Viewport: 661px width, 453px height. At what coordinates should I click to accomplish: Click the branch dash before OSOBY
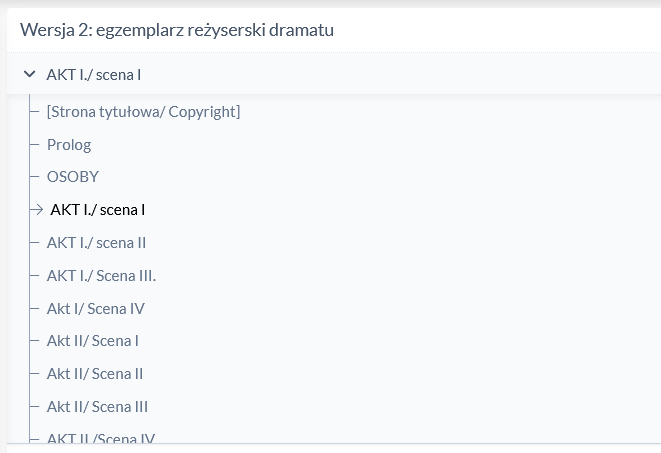[x=36, y=177]
